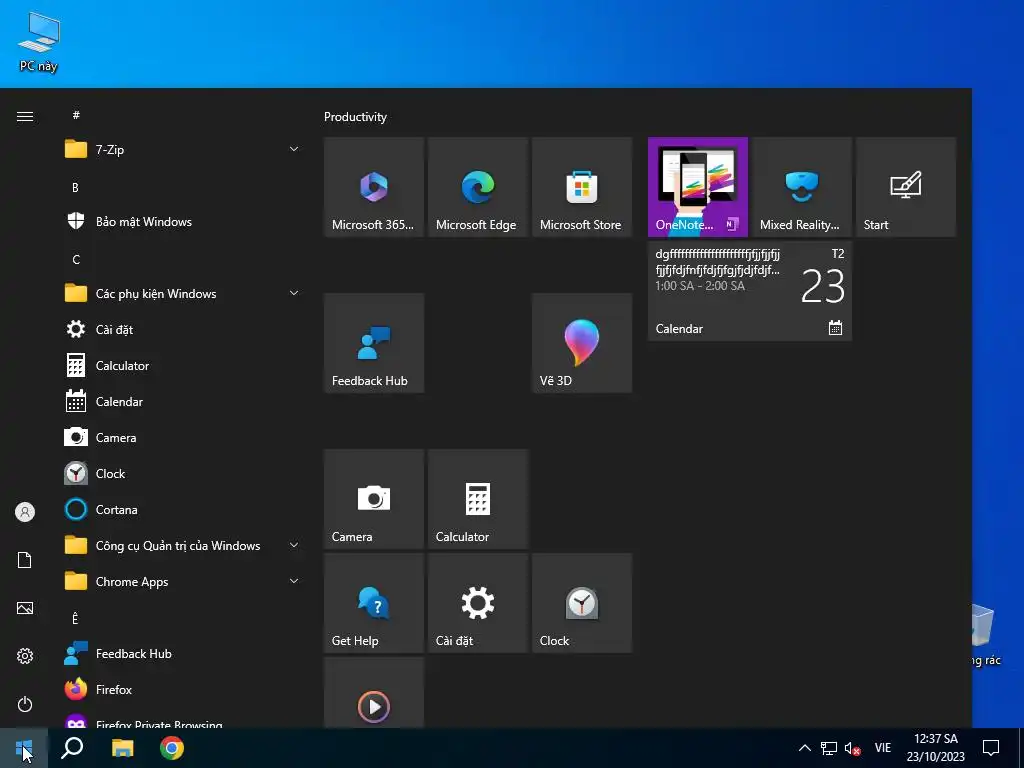Open Cài đặt in the app list
Screen dimensions: 1024x768
[x=182, y=330]
